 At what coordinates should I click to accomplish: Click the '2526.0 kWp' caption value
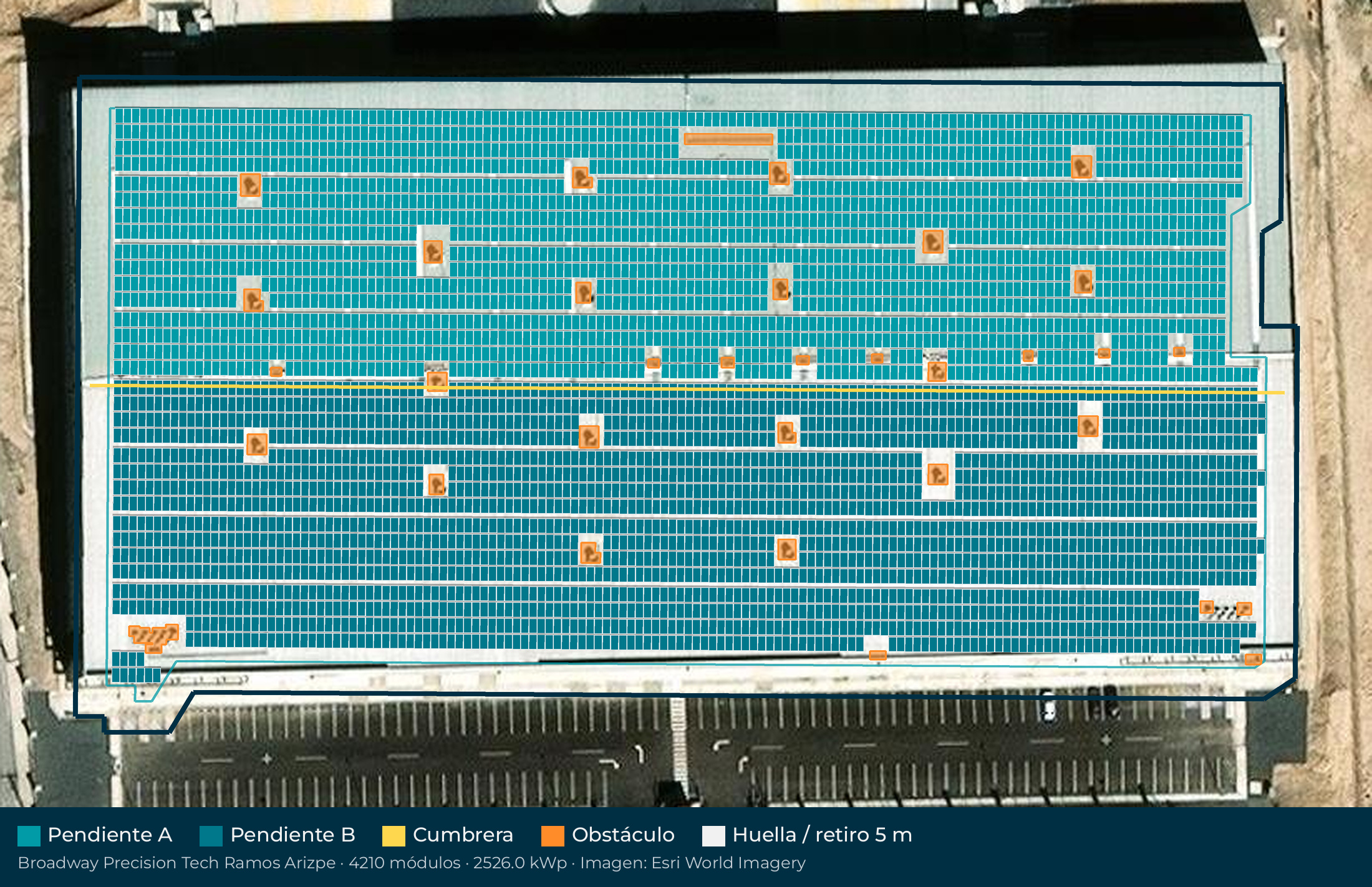coord(520,863)
